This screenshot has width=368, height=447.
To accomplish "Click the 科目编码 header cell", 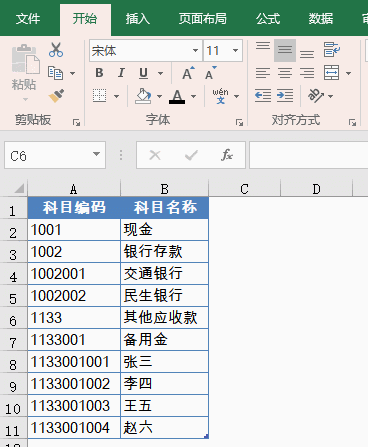I will click(74, 207).
